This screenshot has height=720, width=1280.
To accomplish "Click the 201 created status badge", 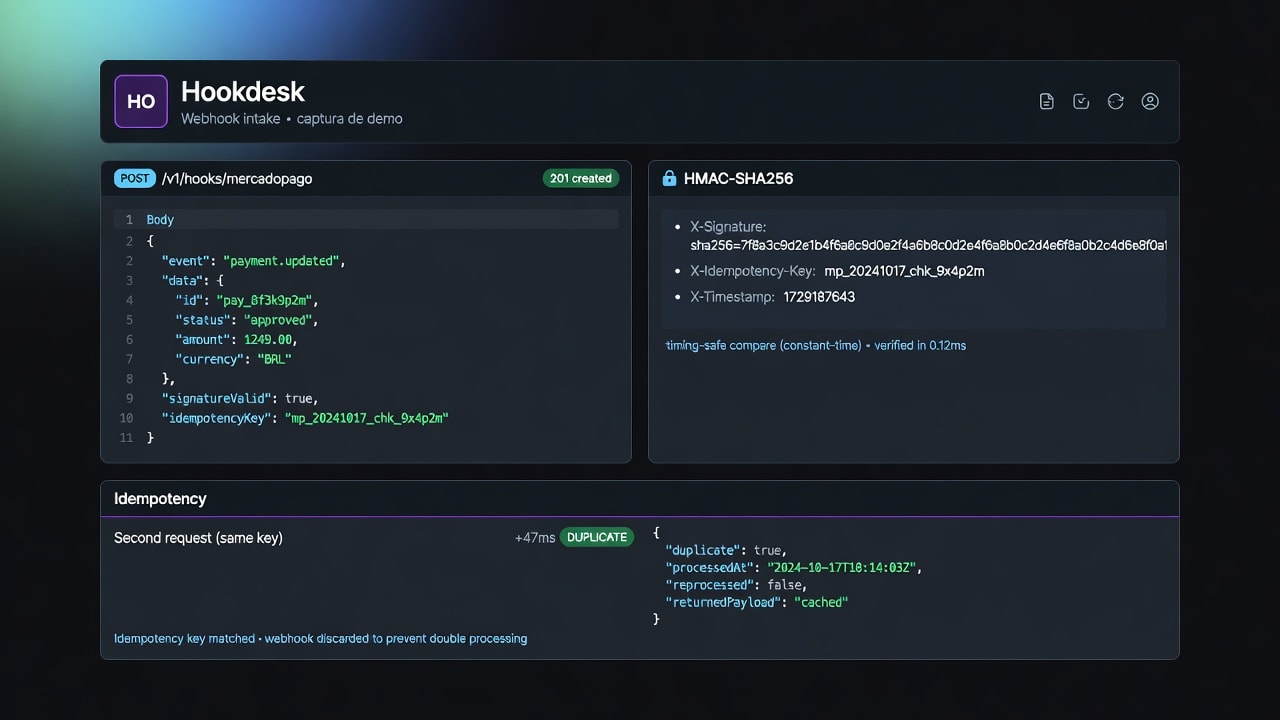I will 581,178.
